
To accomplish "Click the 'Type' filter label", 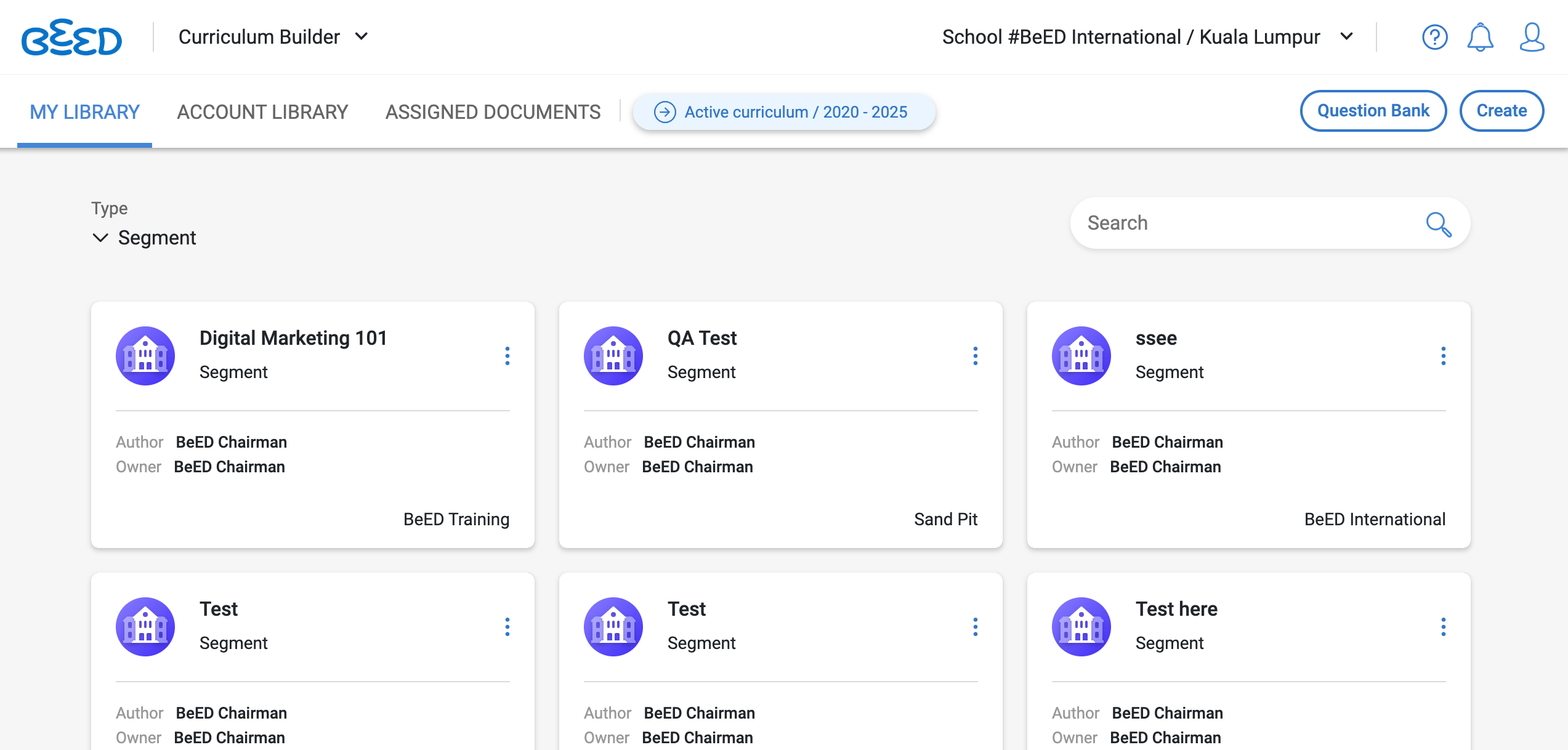I will (110, 208).
